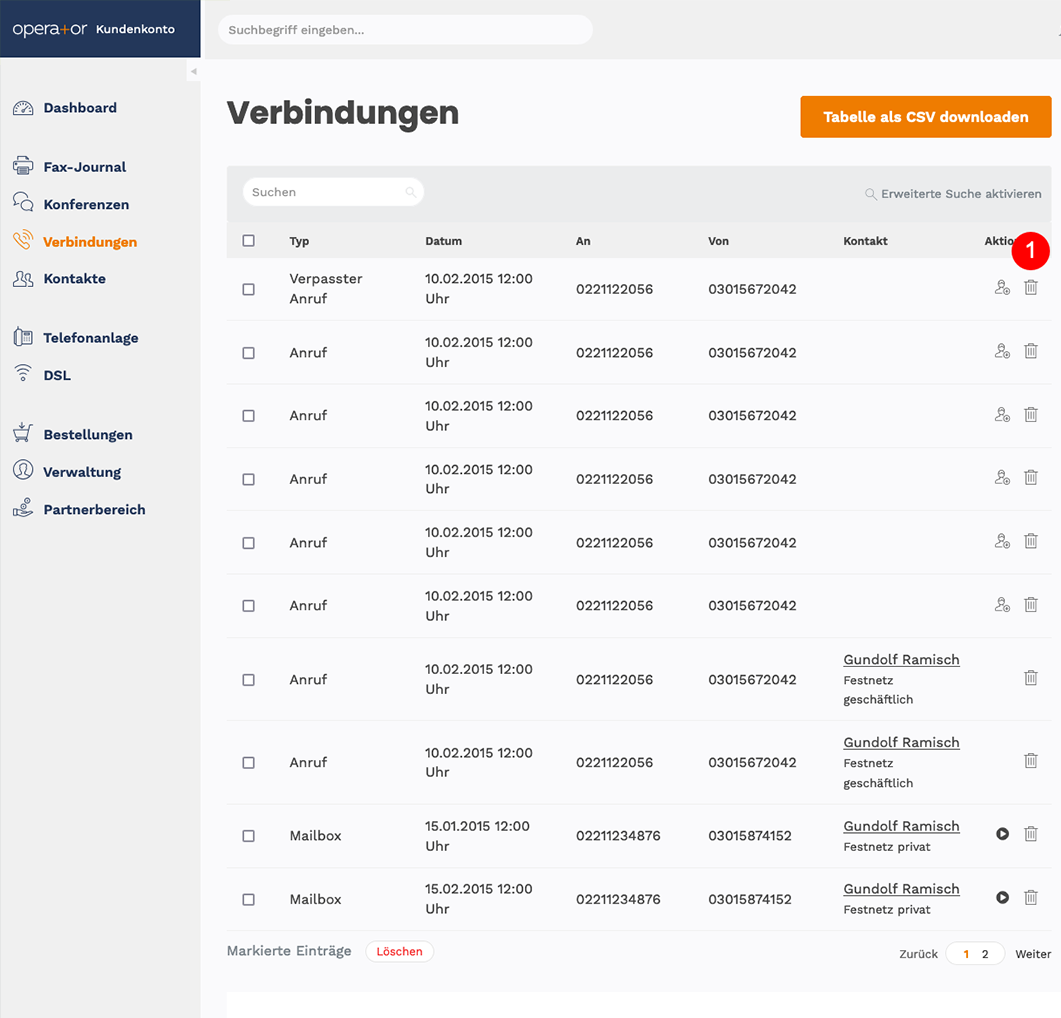Image resolution: width=1061 pixels, height=1018 pixels.
Task: Trash icon for Mailbox 15.01.2015 row
Action: click(x=1031, y=834)
